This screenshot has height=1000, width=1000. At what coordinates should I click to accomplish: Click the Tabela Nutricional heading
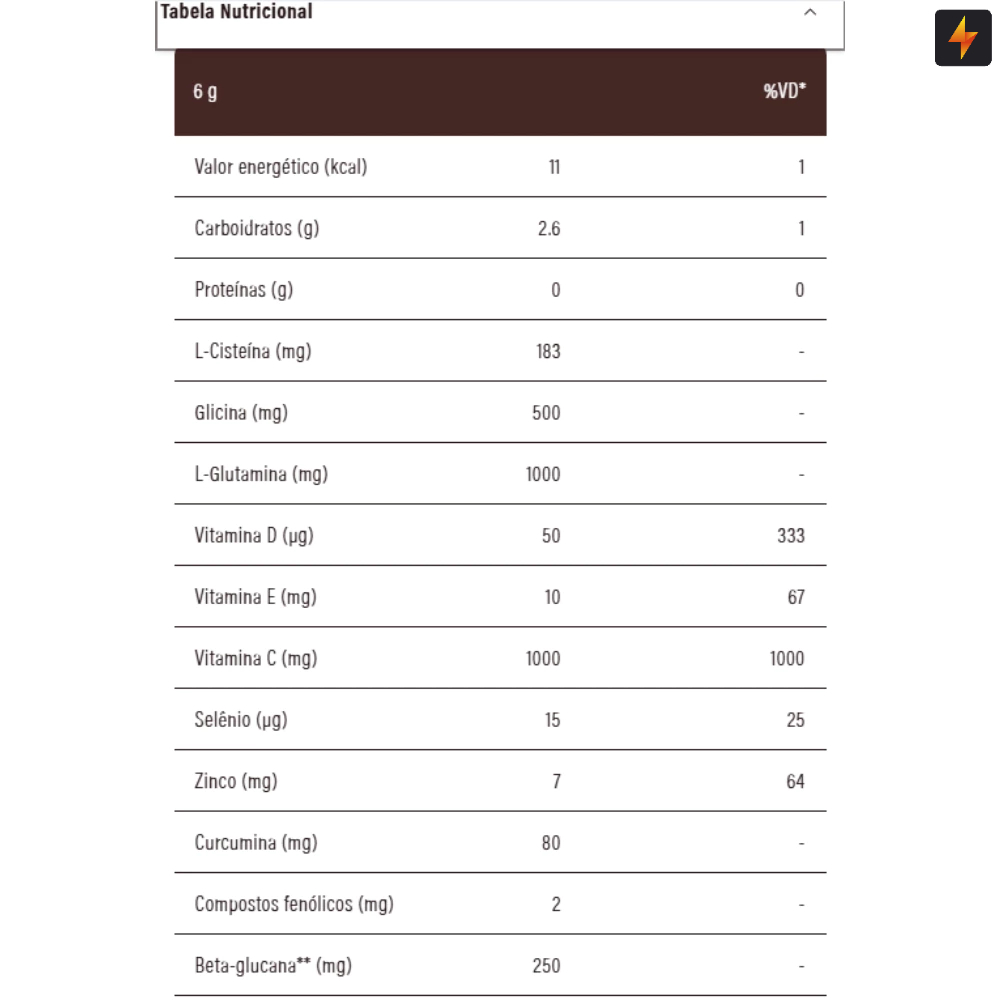click(237, 12)
